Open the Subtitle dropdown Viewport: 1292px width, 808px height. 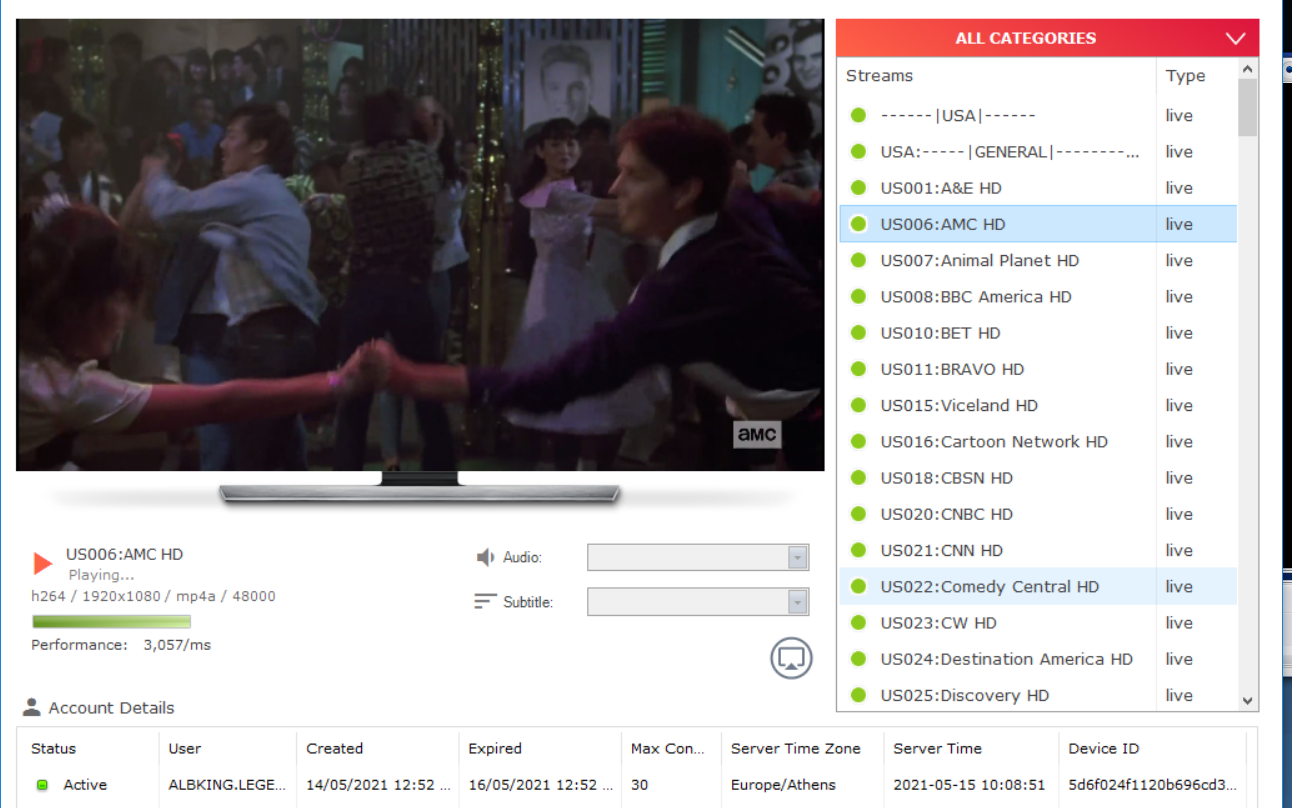(698, 602)
